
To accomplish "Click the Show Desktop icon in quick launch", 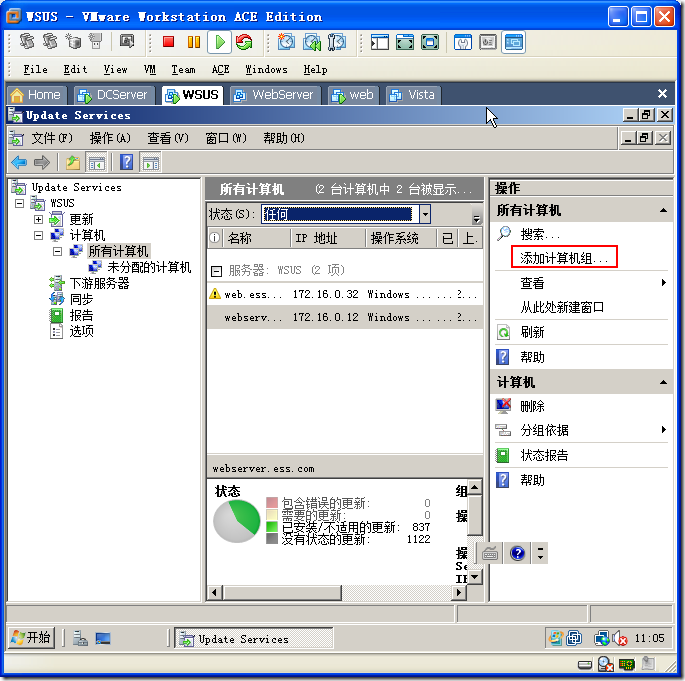I will point(103,639).
